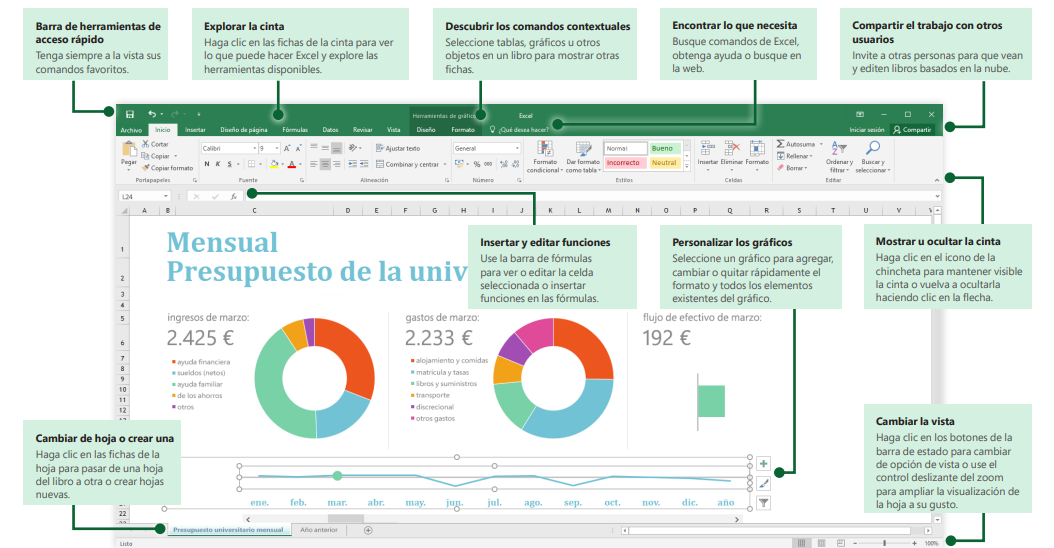Toggle Ajustar texto wrap option
This screenshot has width=1054, height=548.
click(x=398, y=148)
